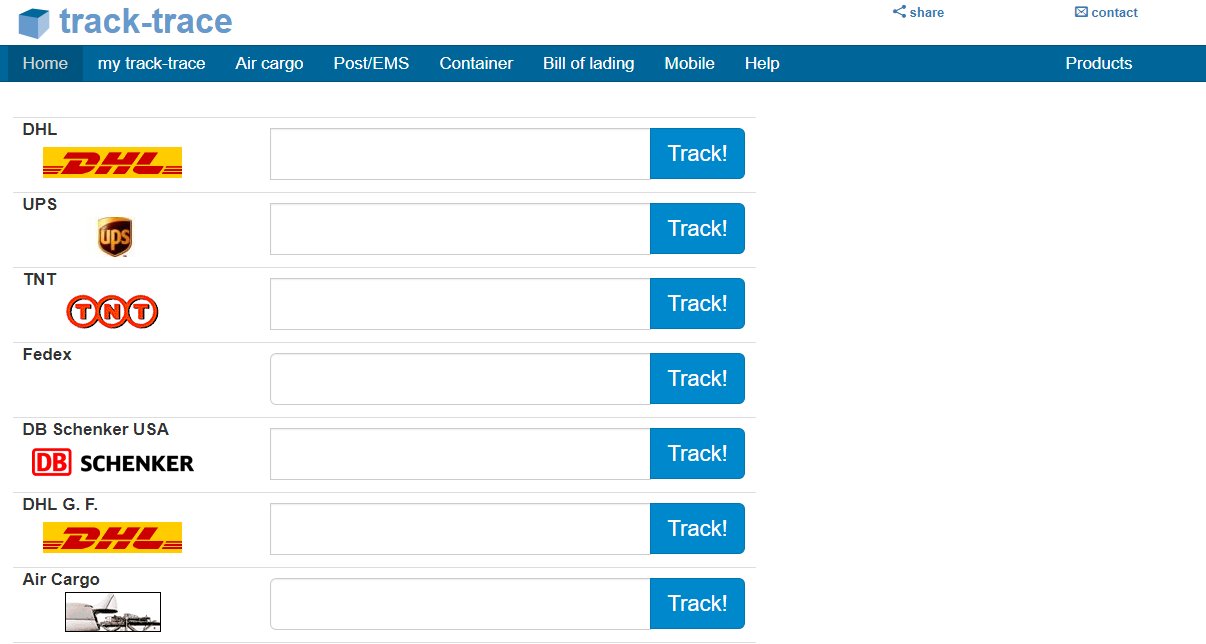Click the DHL carrier label text
Image resolution: width=1206 pixels, height=644 pixels.
coord(40,129)
